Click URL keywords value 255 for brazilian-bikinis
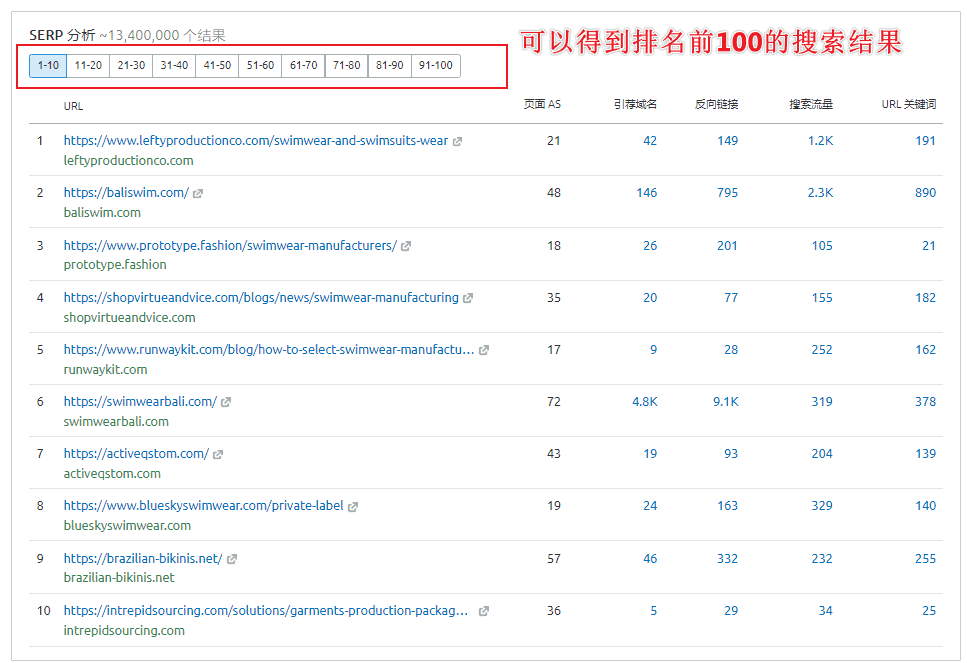967x663 pixels. (925, 559)
